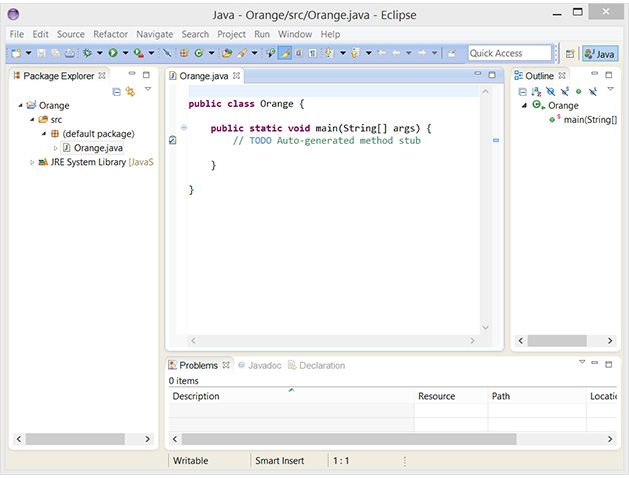This screenshot has width=629, height=478.
Task: Select main(String[]) in Outline
Action: [x=584, y=120]
